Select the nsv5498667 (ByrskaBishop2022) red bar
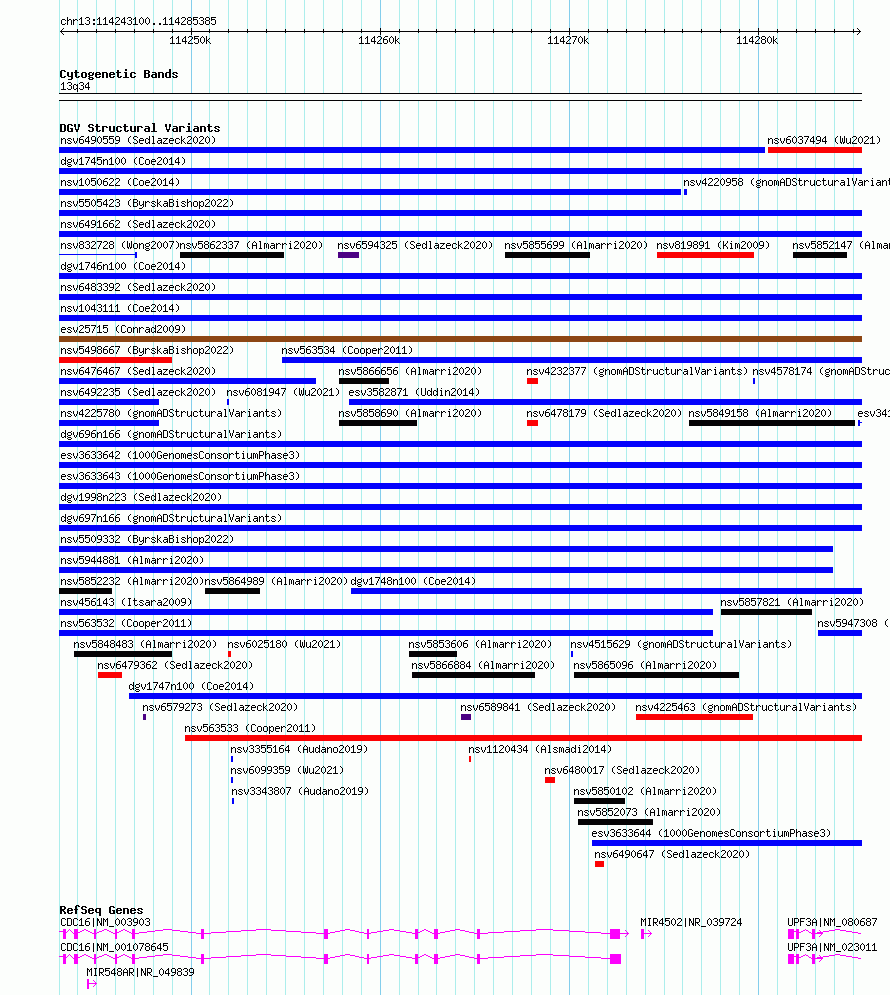This screenshot has height=995, width=890. [115, 360]
